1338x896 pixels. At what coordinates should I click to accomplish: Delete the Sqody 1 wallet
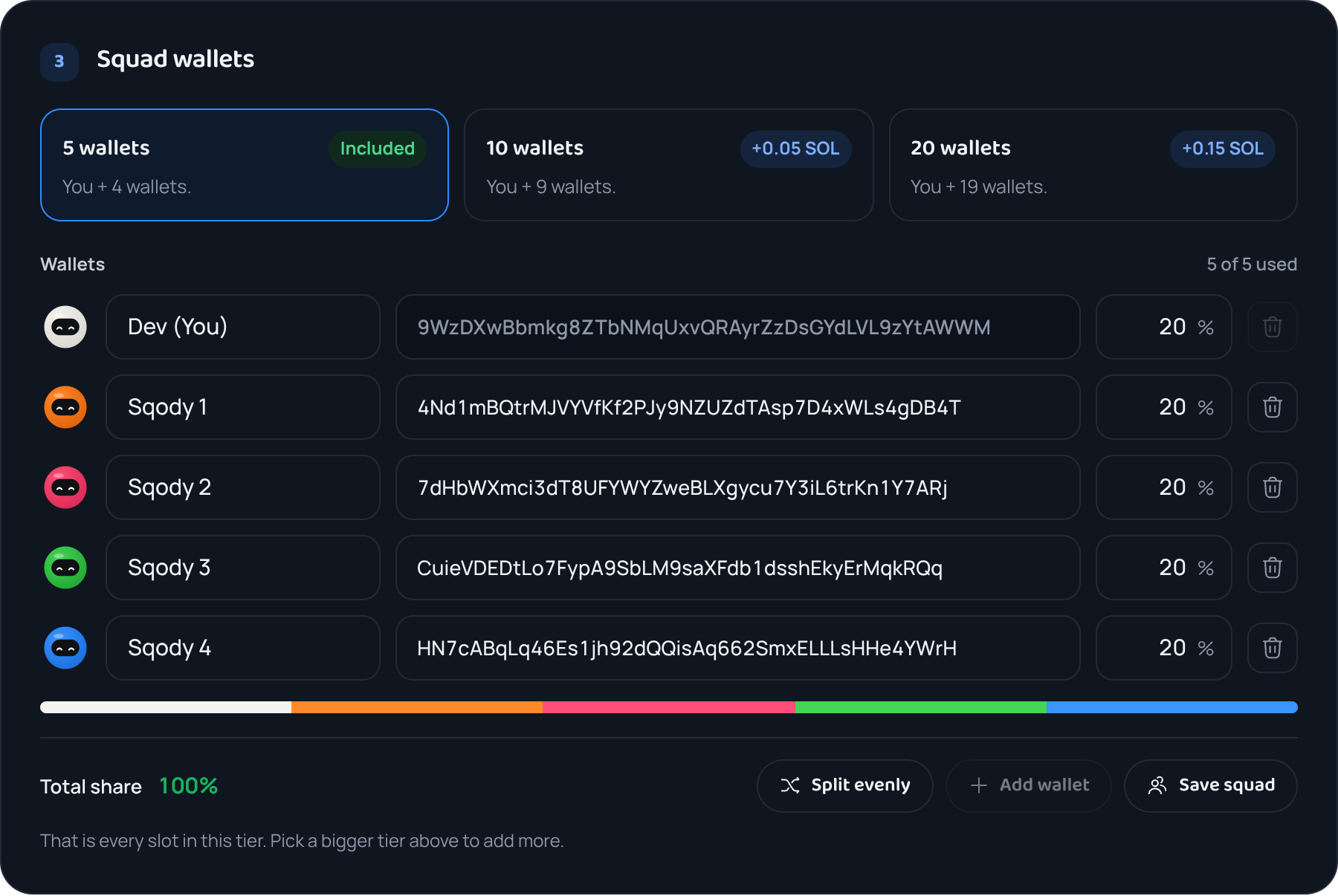[1273, 407]
